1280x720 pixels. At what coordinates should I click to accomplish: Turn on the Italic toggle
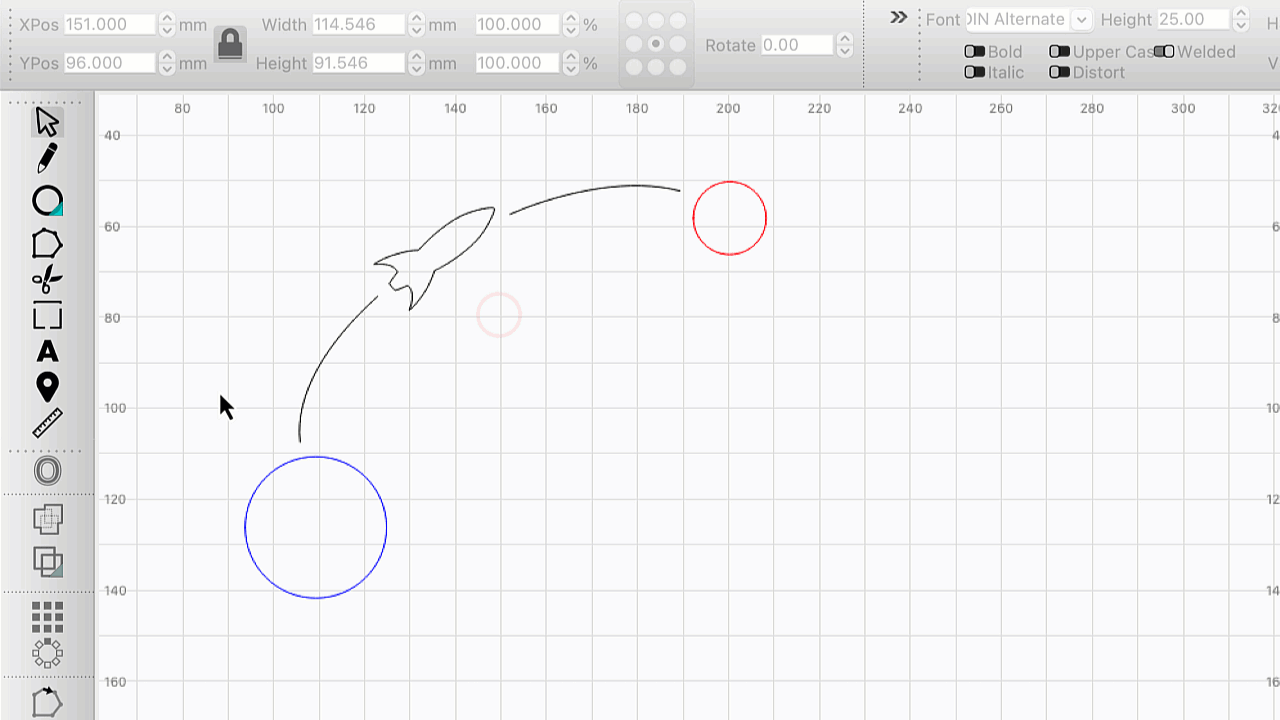pyautogui.click(x=974, y=72)
